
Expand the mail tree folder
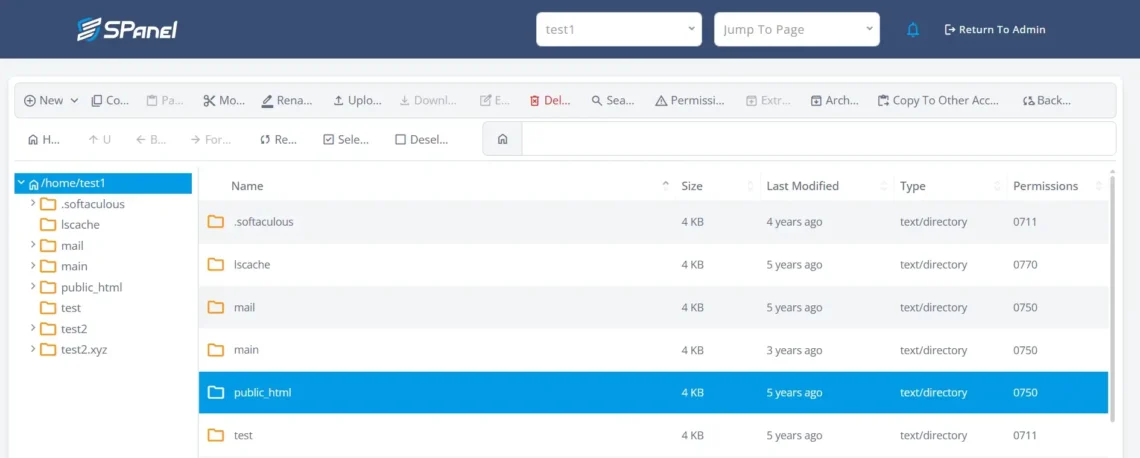click(33, 245)
